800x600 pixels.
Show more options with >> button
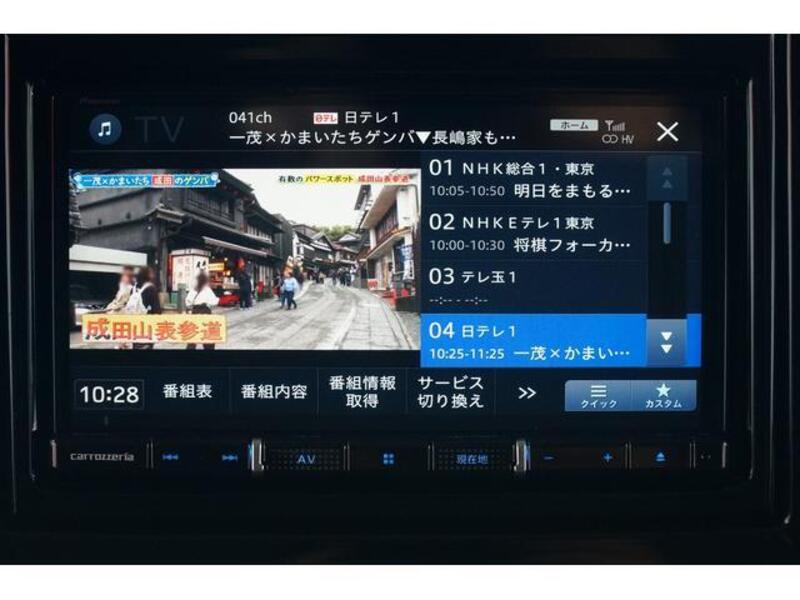[x=527, y=393]
